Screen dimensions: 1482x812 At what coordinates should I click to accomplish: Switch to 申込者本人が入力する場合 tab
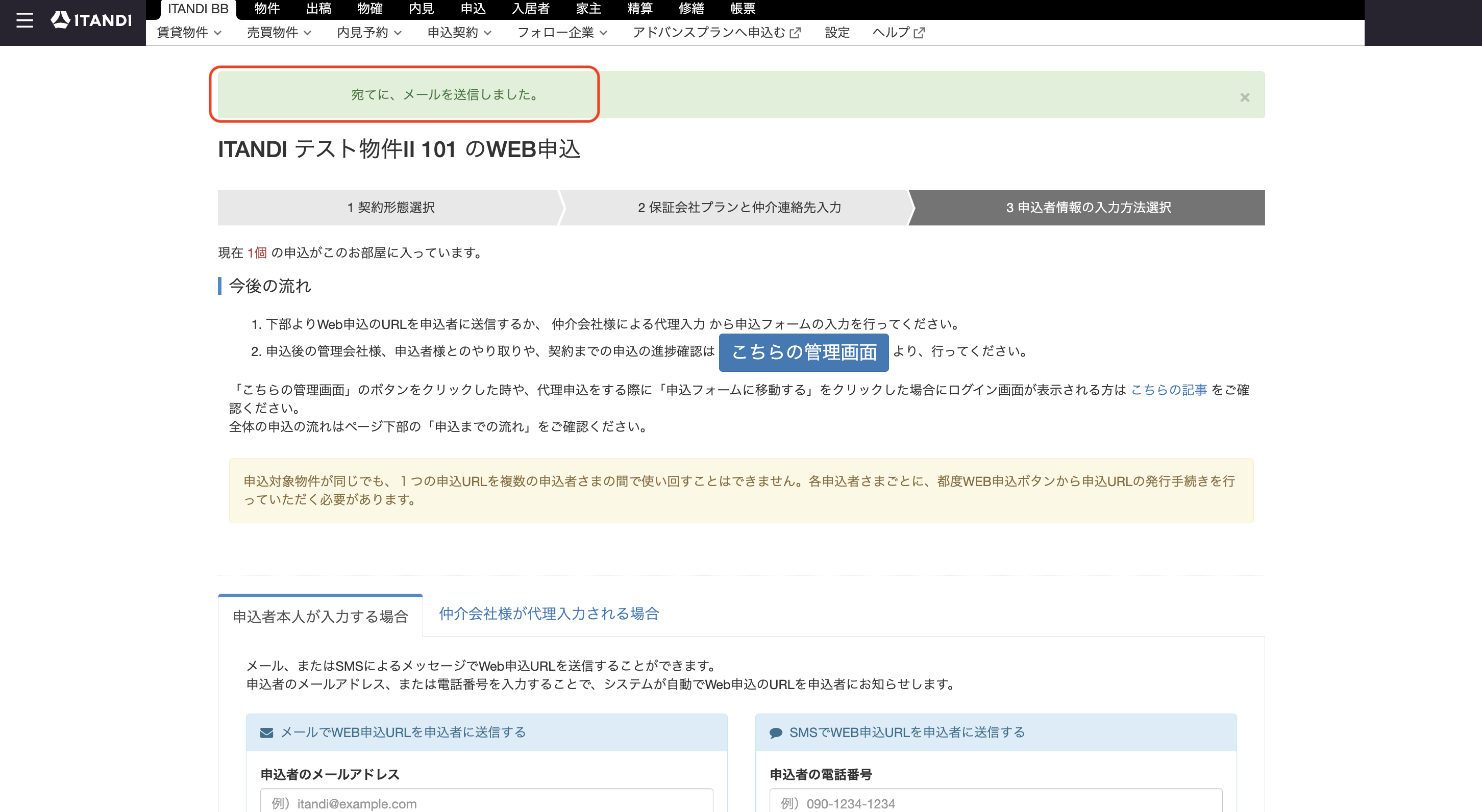click(x=320, y=616)
